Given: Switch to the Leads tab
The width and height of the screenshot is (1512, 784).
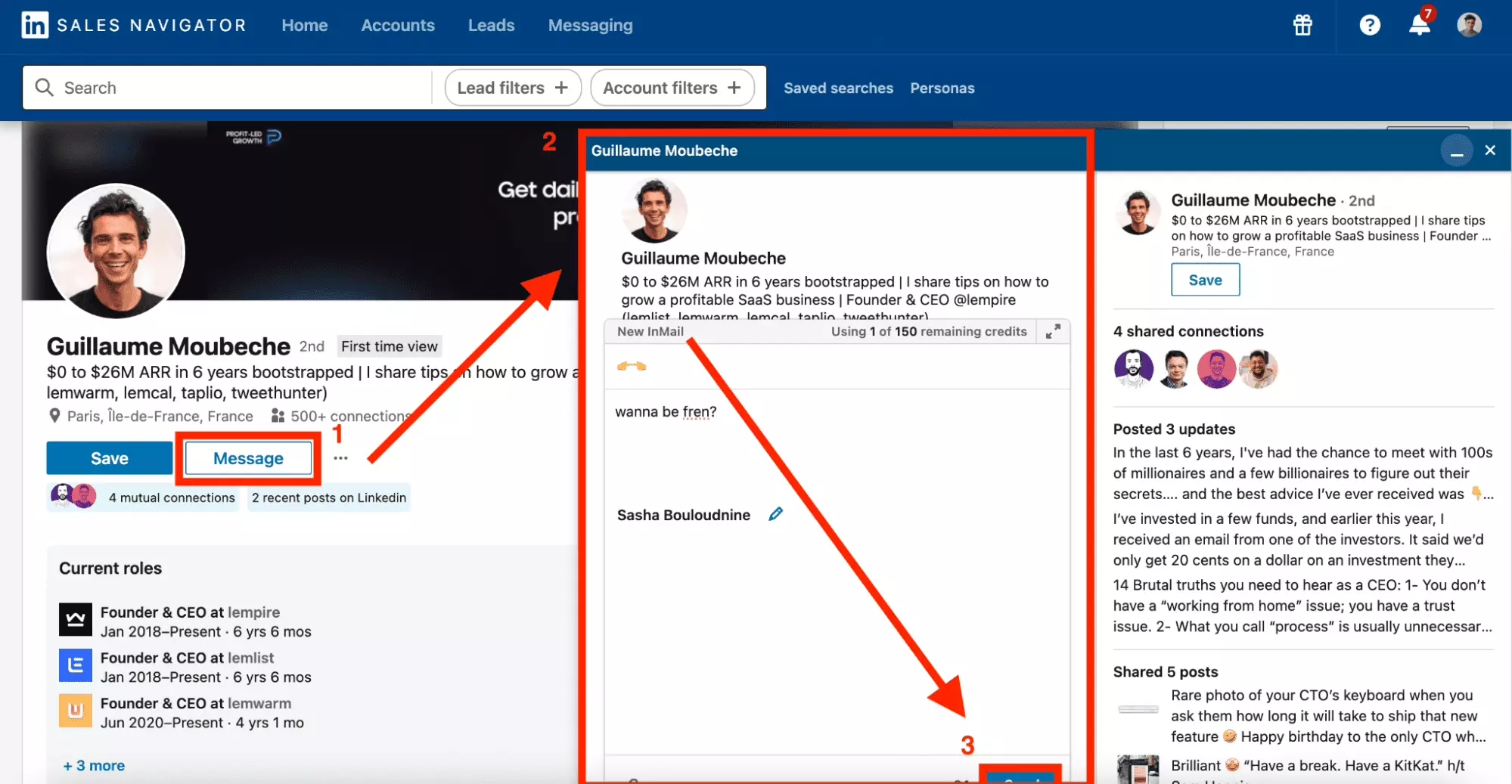Looking at the screenshot, I should (491, 25).
